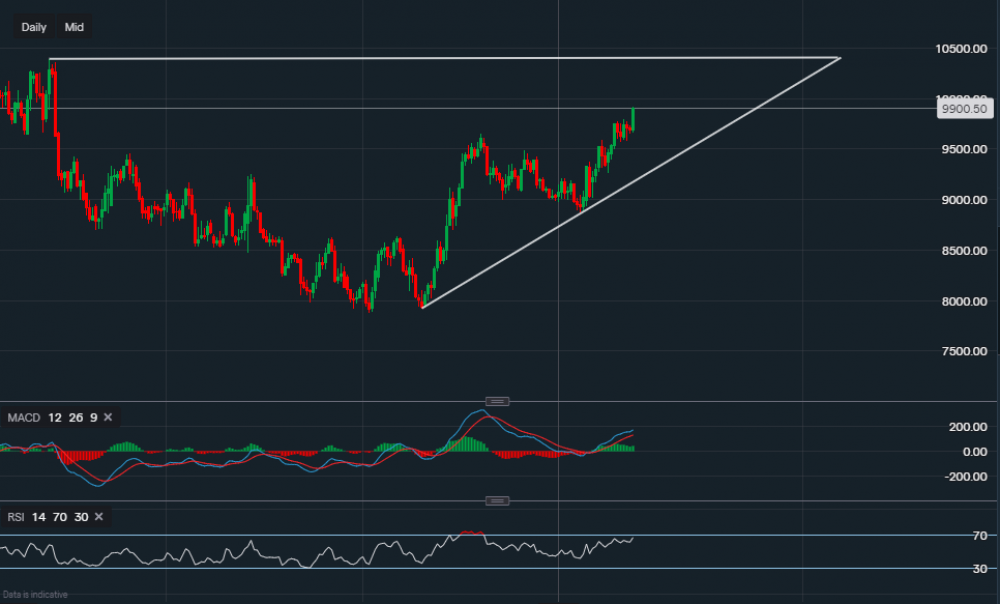The image size is (1000, 604).
Task: Select the current price tag 9900.50
Action: pyautogui.click(x=964, y=109)
